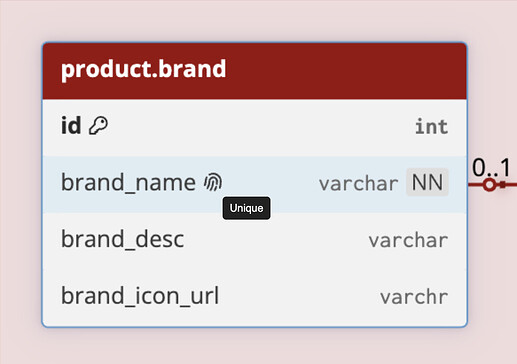Click the 0..1 cardinality label

491,167
